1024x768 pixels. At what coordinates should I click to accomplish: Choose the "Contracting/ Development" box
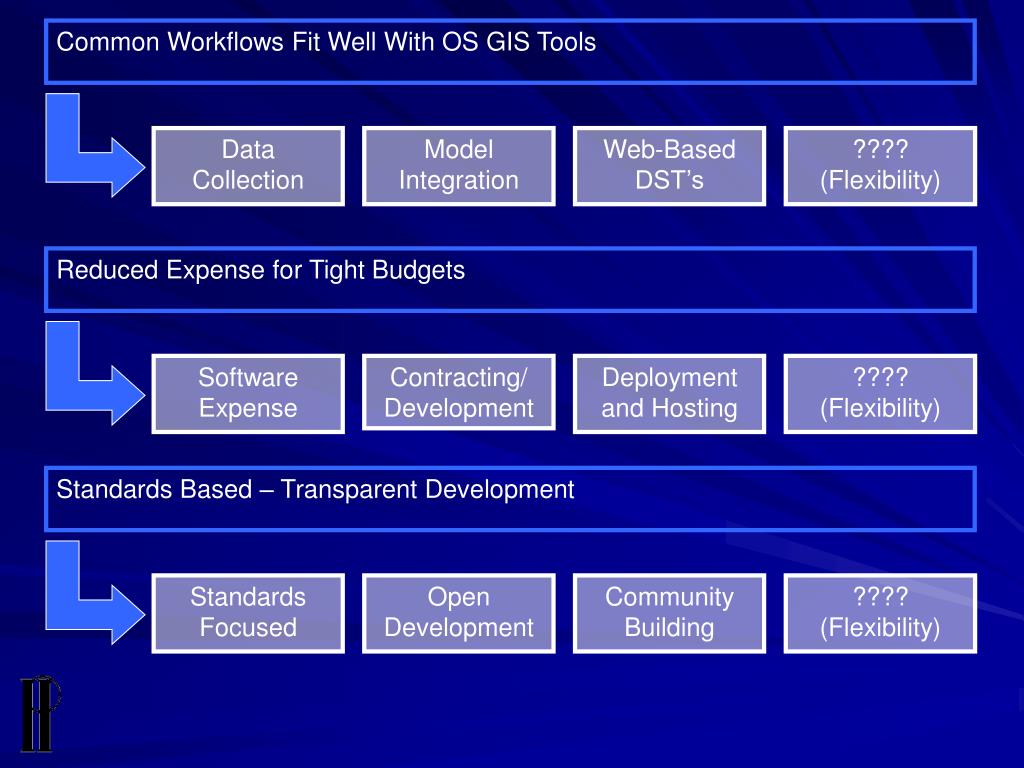tap(459, 392)
